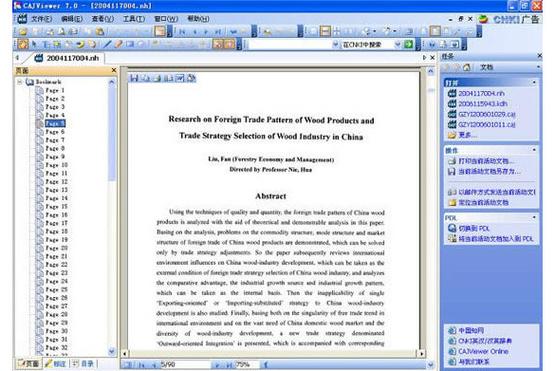The height and width of the screenshot is (371, 555).
Task: Open the 帮助 (Help) menu
Action: point(198,19)
